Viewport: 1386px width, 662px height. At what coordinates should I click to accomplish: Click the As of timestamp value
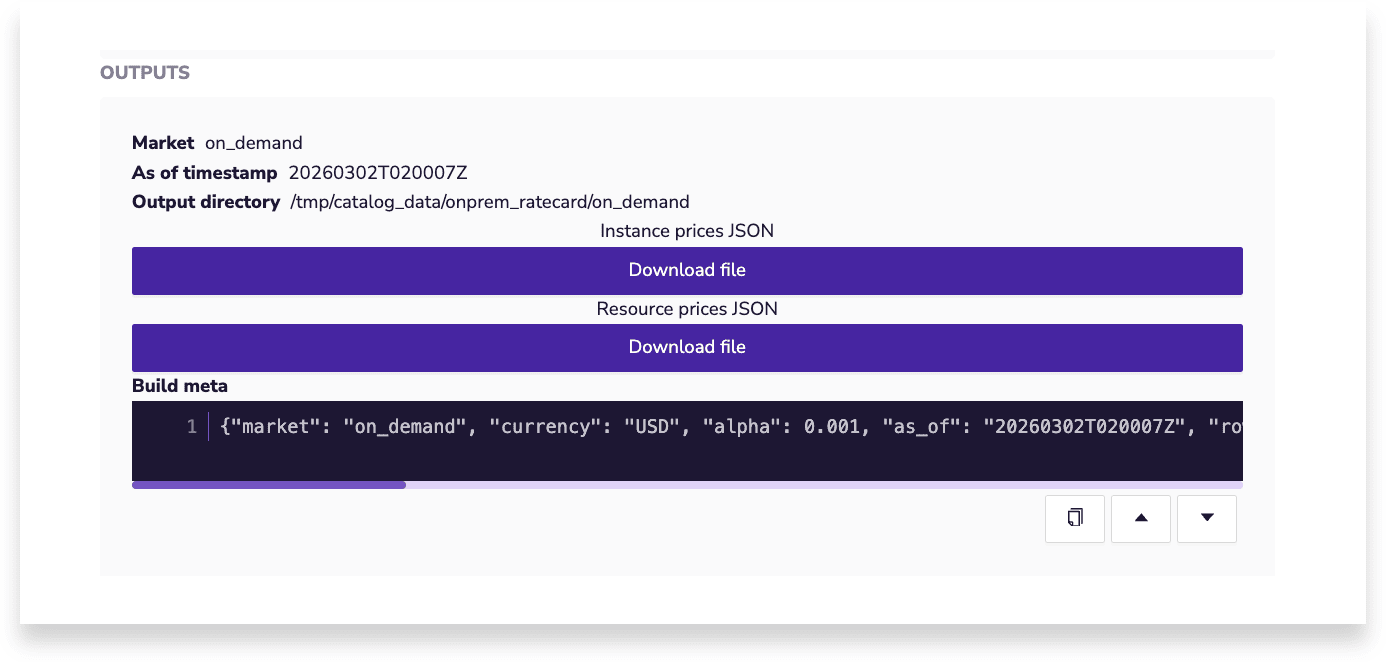click(378, 173)
